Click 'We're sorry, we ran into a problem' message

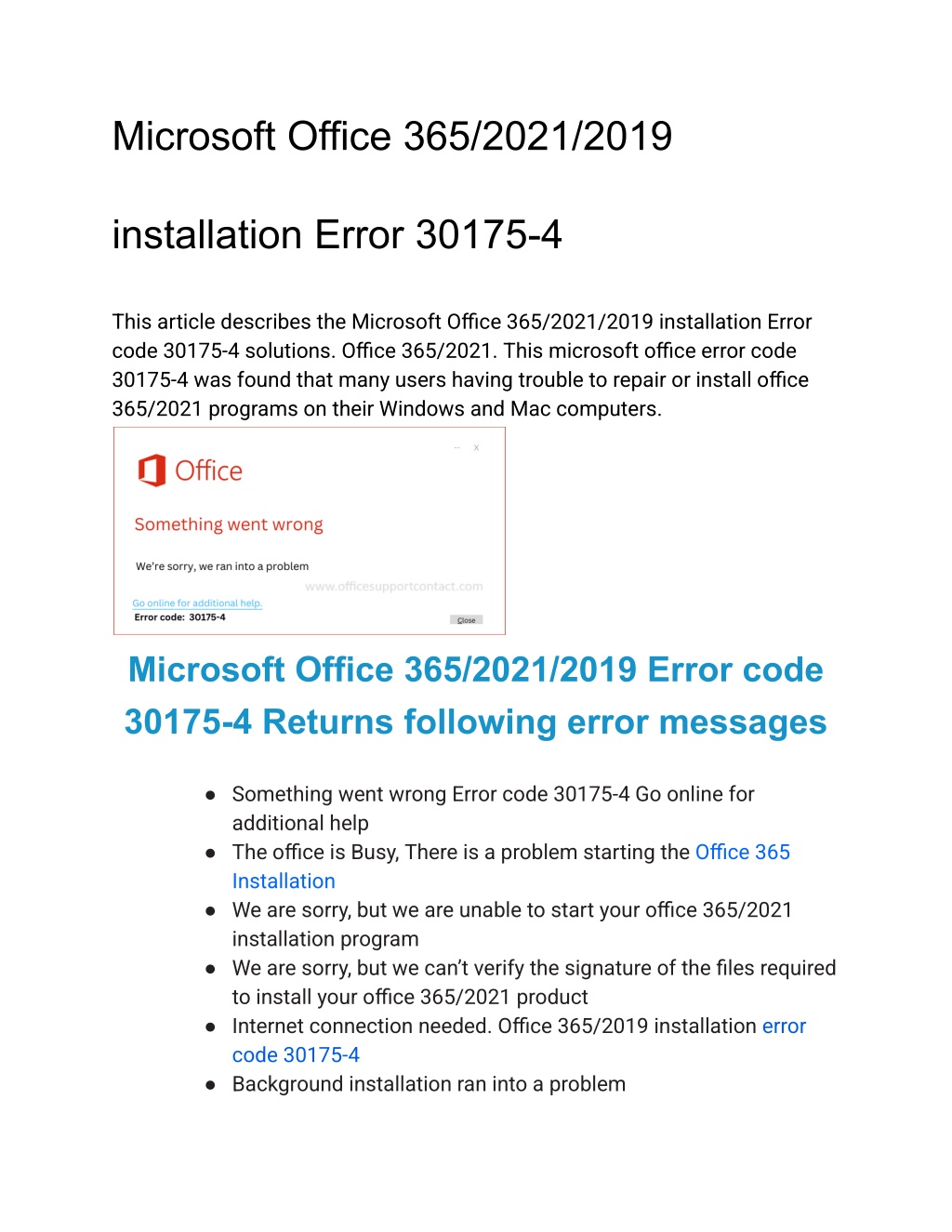222,565
